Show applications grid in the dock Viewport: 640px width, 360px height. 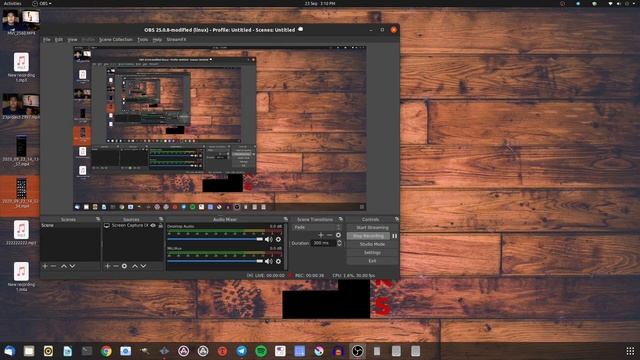click(630, 351)
